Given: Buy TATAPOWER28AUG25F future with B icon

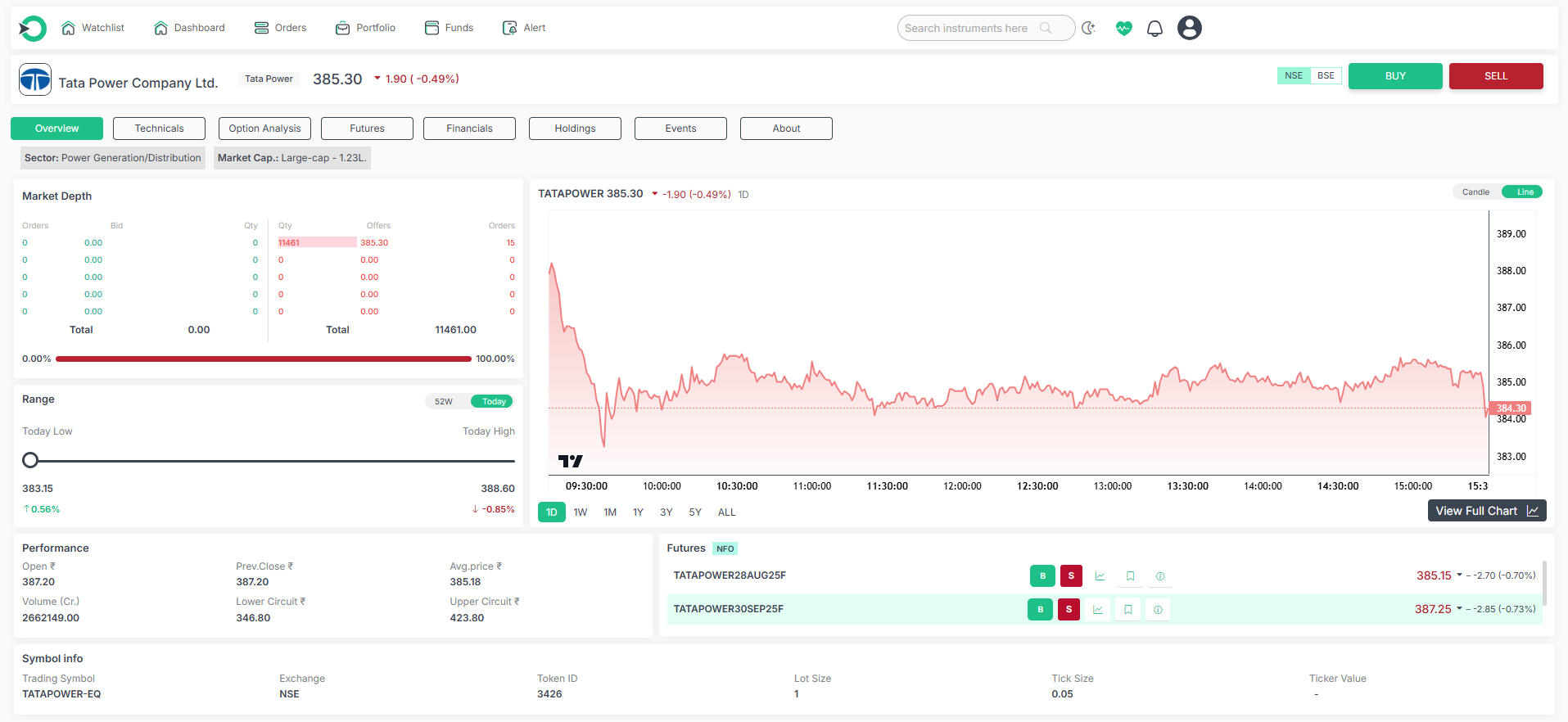Looking at the screenshot, I should [1042, 575].
